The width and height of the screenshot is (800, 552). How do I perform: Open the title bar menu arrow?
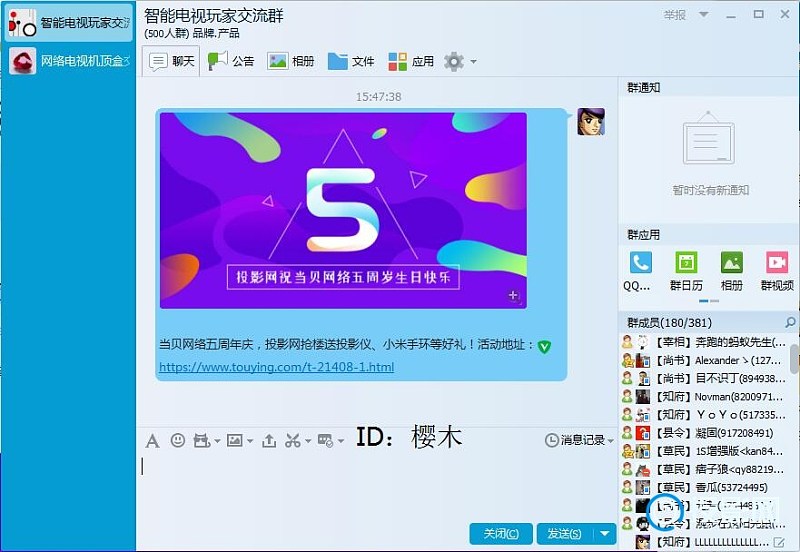coord(704,14)
